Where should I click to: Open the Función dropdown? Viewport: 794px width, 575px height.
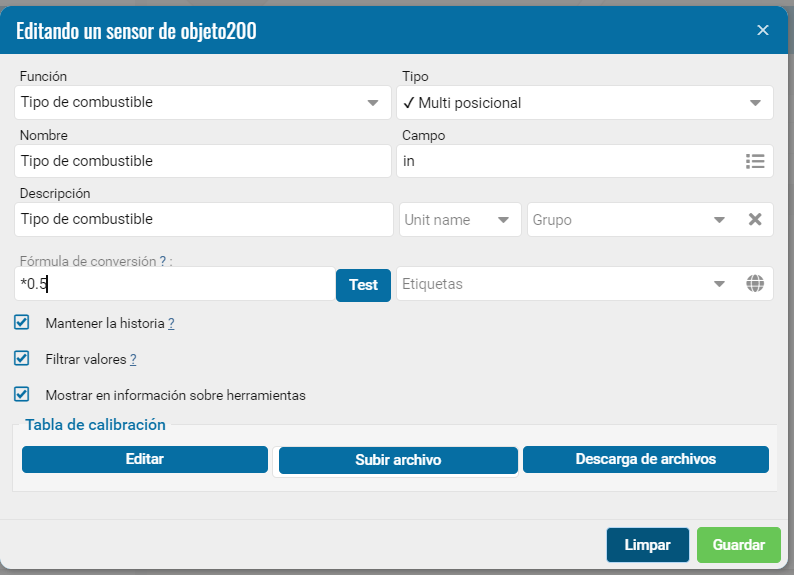[203, 102]
